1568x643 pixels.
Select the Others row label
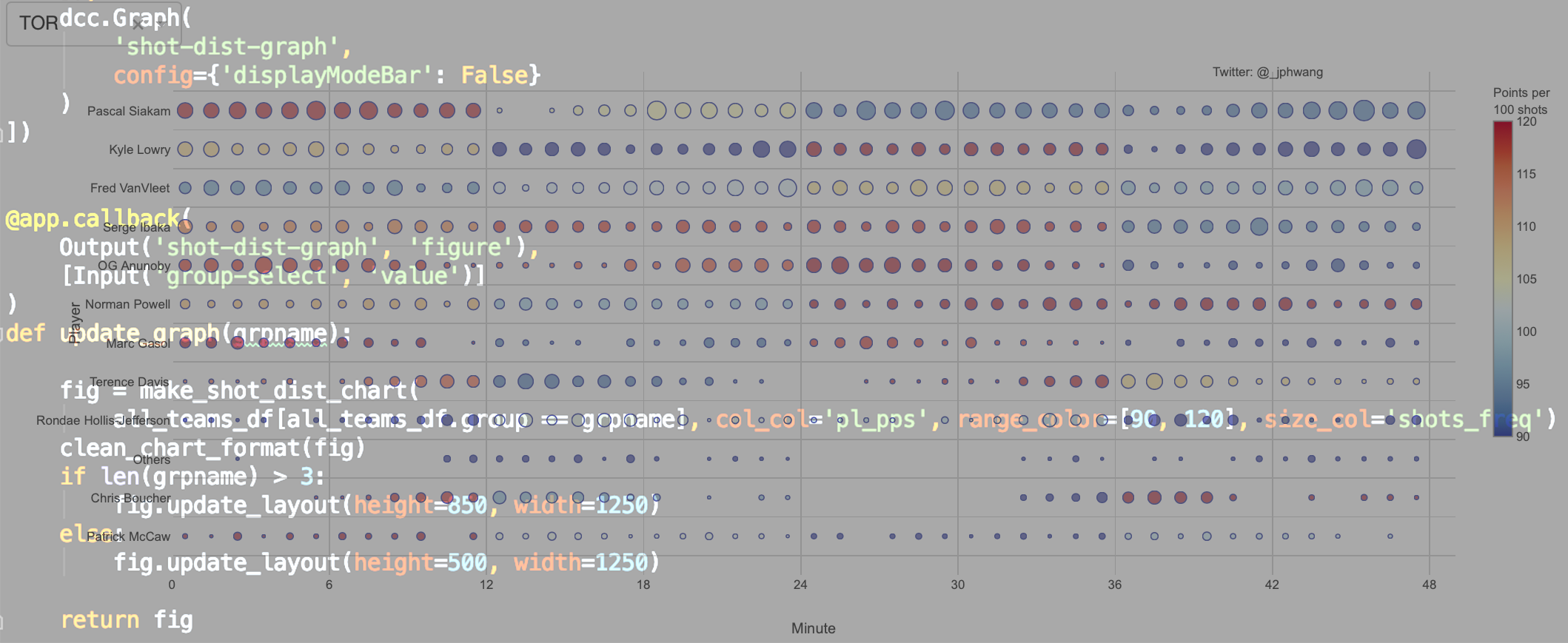coord(152,459)
